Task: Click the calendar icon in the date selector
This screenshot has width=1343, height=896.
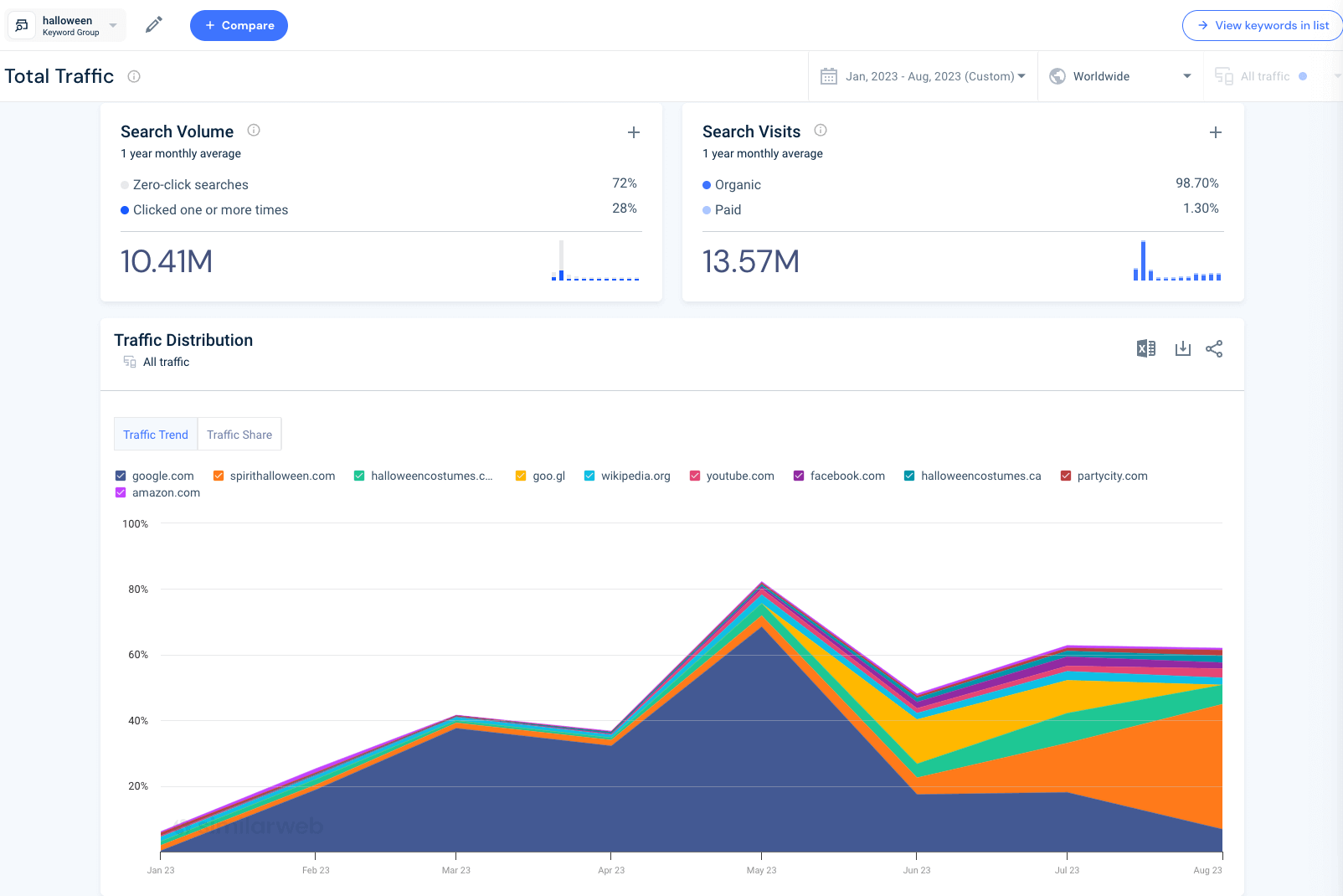Action: pos(828,75)
